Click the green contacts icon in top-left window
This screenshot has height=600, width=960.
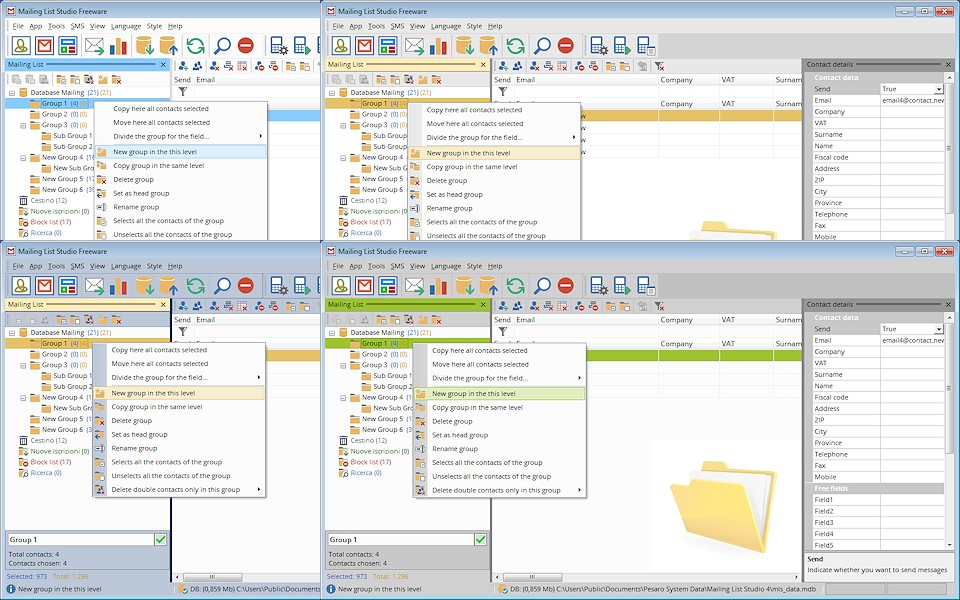(x=21, y=46)
